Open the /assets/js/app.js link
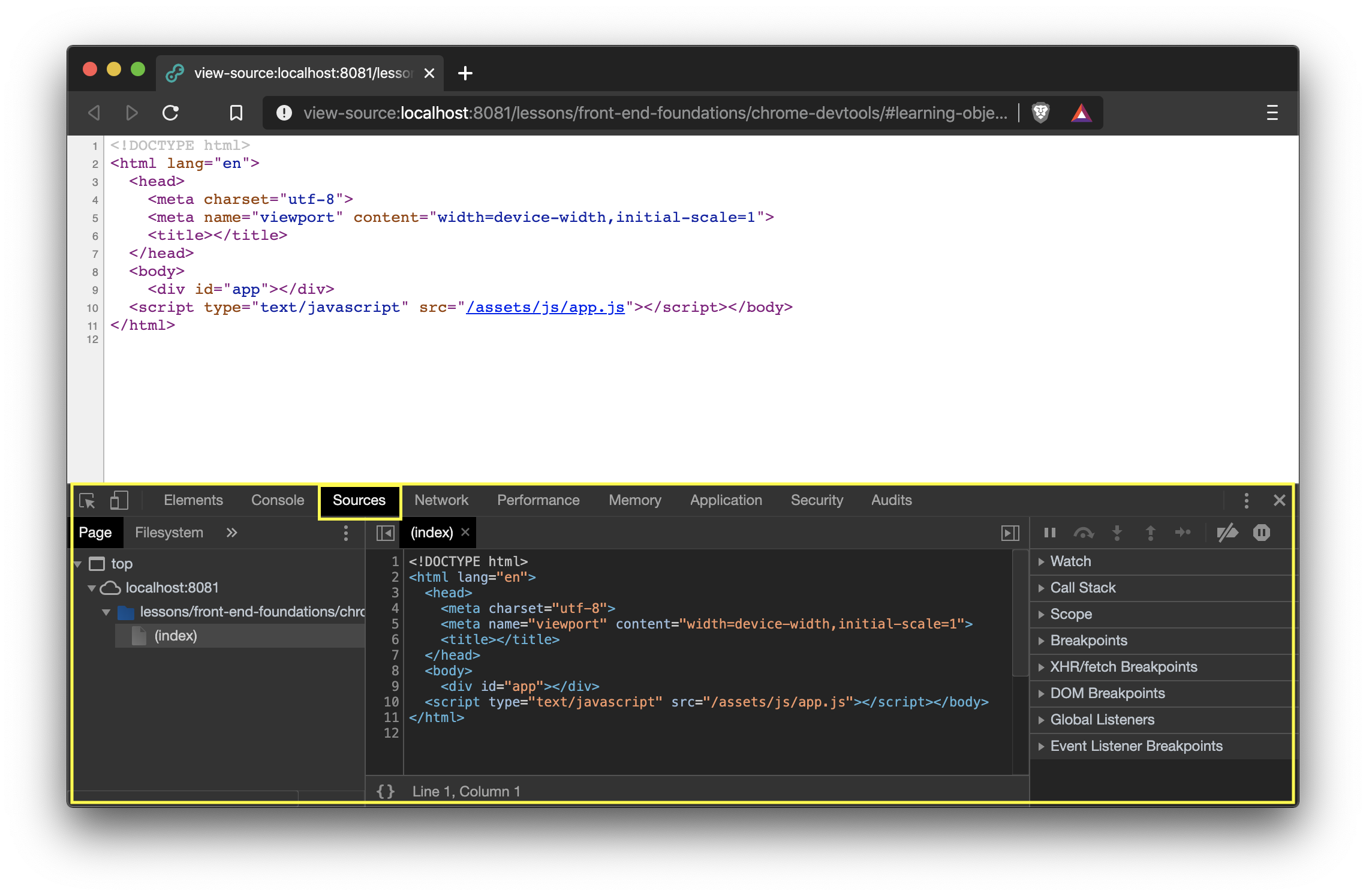 point(545,307)
